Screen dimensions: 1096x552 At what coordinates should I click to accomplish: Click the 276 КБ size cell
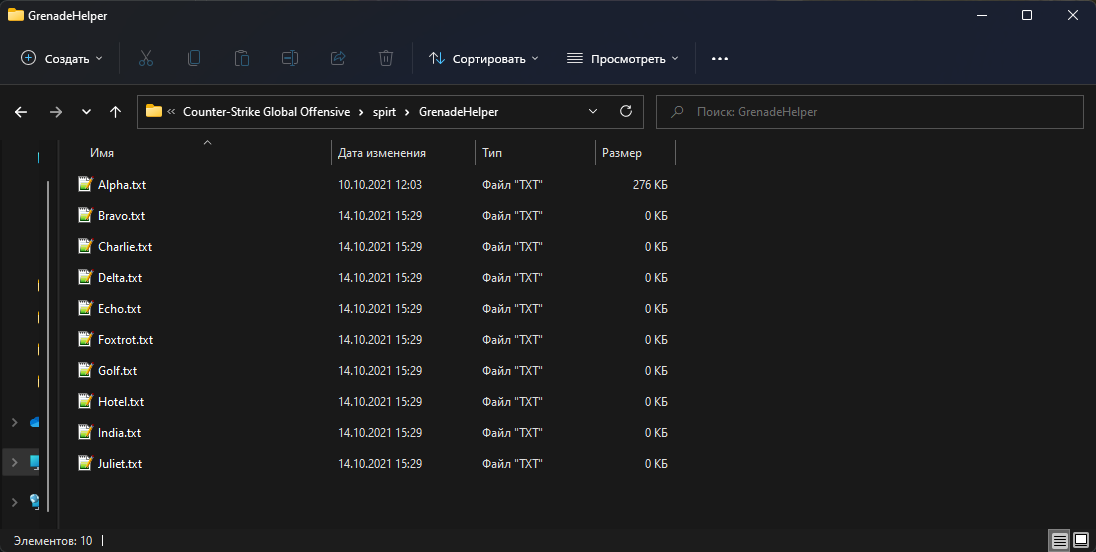point(650,185)
